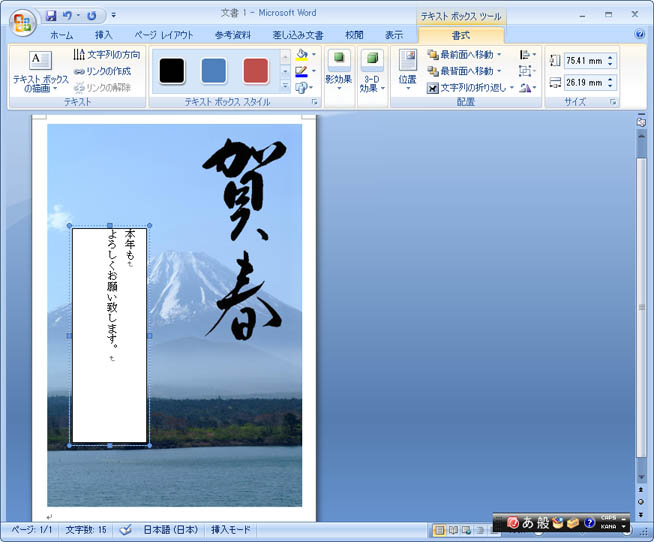This screenshot has height=542, width=654.
Task: Click the Word Help icon
Action: 640,34
